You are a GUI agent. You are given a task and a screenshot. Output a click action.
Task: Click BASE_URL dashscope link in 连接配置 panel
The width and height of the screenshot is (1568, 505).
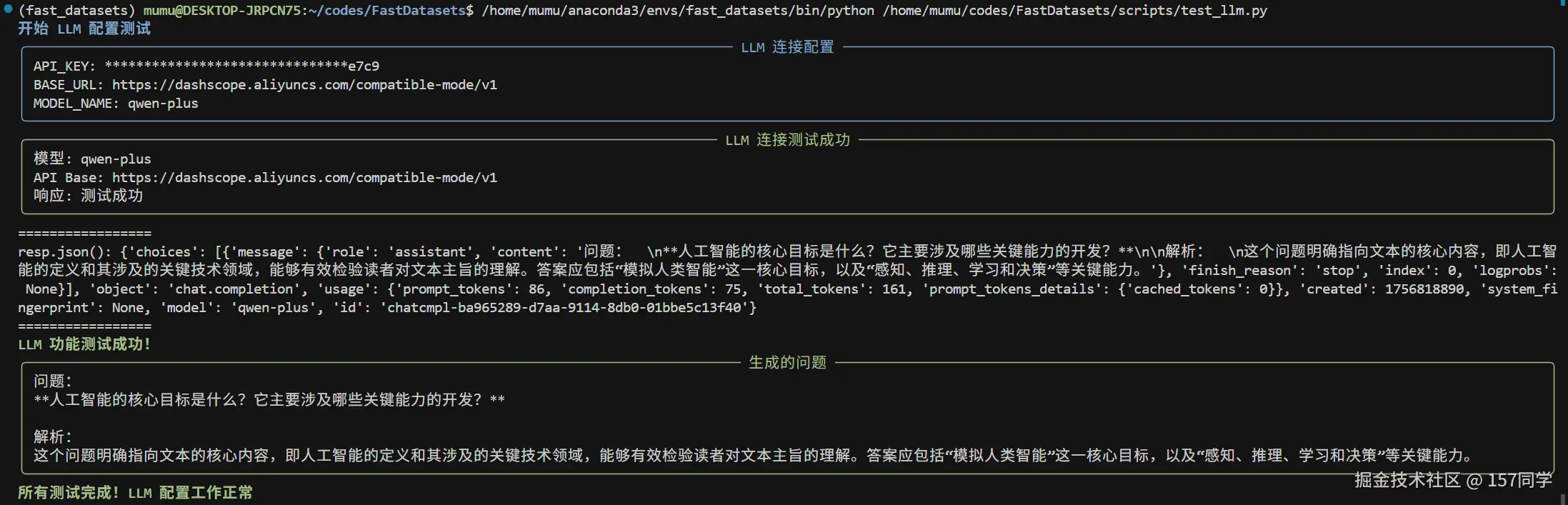(x=304, y=85)
